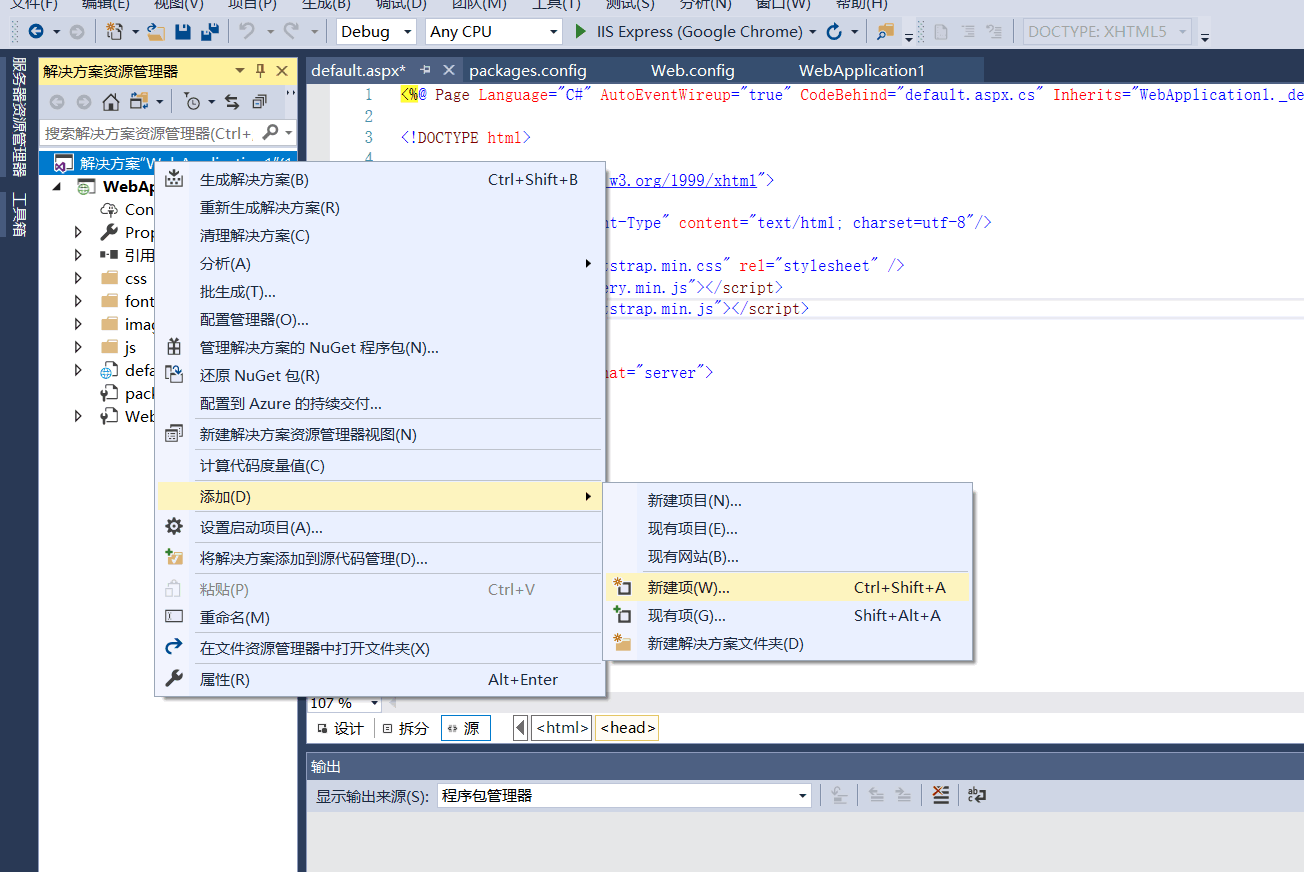The width and height of the screenshot is (1304, 872).
Task: Select 新建项(W)... in submenu
Action: 788,588
